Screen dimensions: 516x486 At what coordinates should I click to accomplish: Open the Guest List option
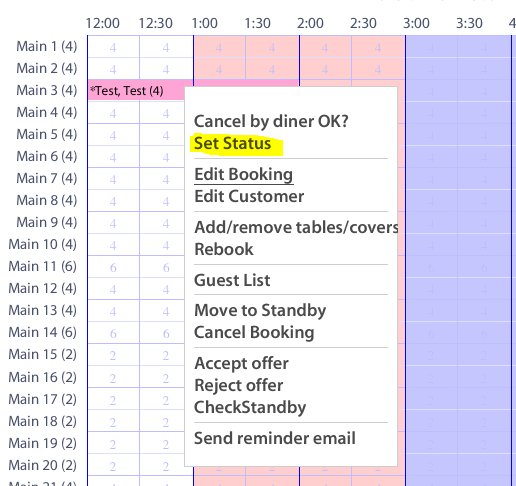click(x=232, y=280)
